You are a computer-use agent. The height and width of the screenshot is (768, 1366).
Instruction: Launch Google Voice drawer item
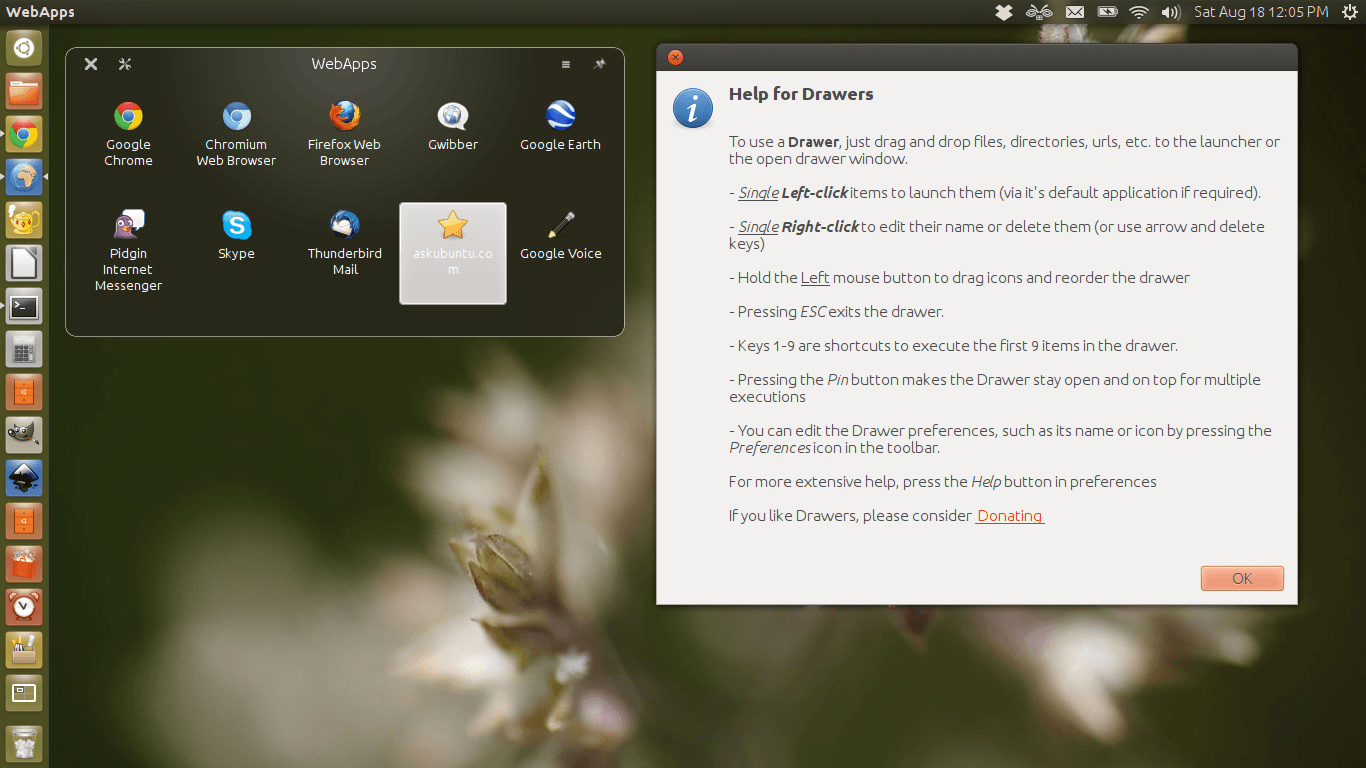(x=560, y=235)
